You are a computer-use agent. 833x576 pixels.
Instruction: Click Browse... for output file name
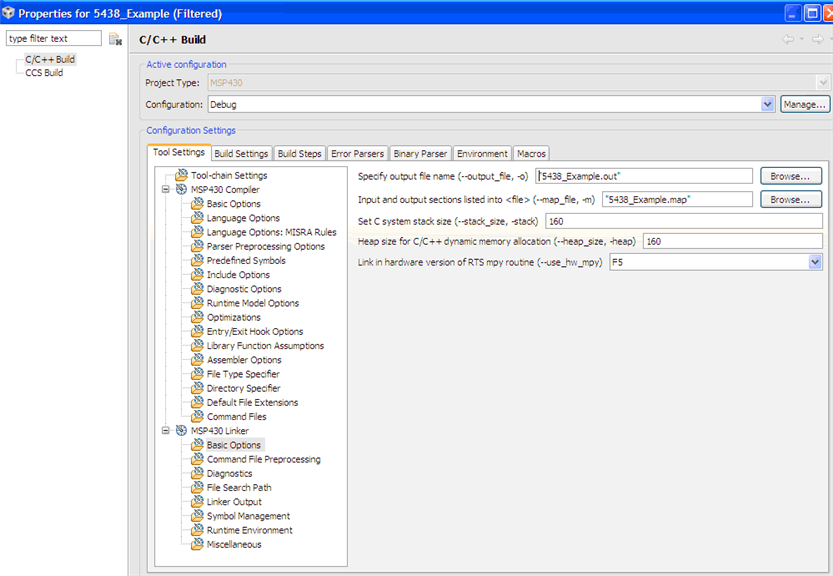[790, 176]
